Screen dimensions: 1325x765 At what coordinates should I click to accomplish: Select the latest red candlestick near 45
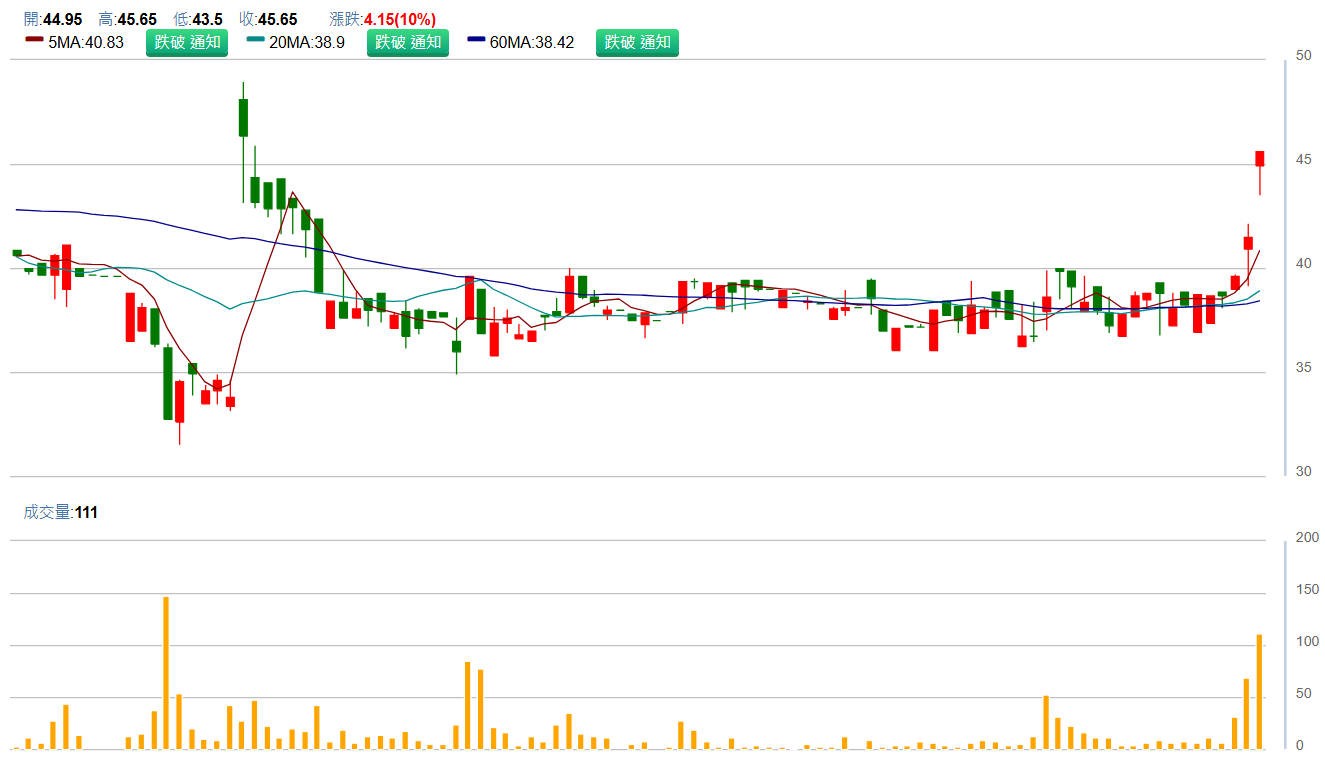pyautogui.click(x=1260, y=159)
